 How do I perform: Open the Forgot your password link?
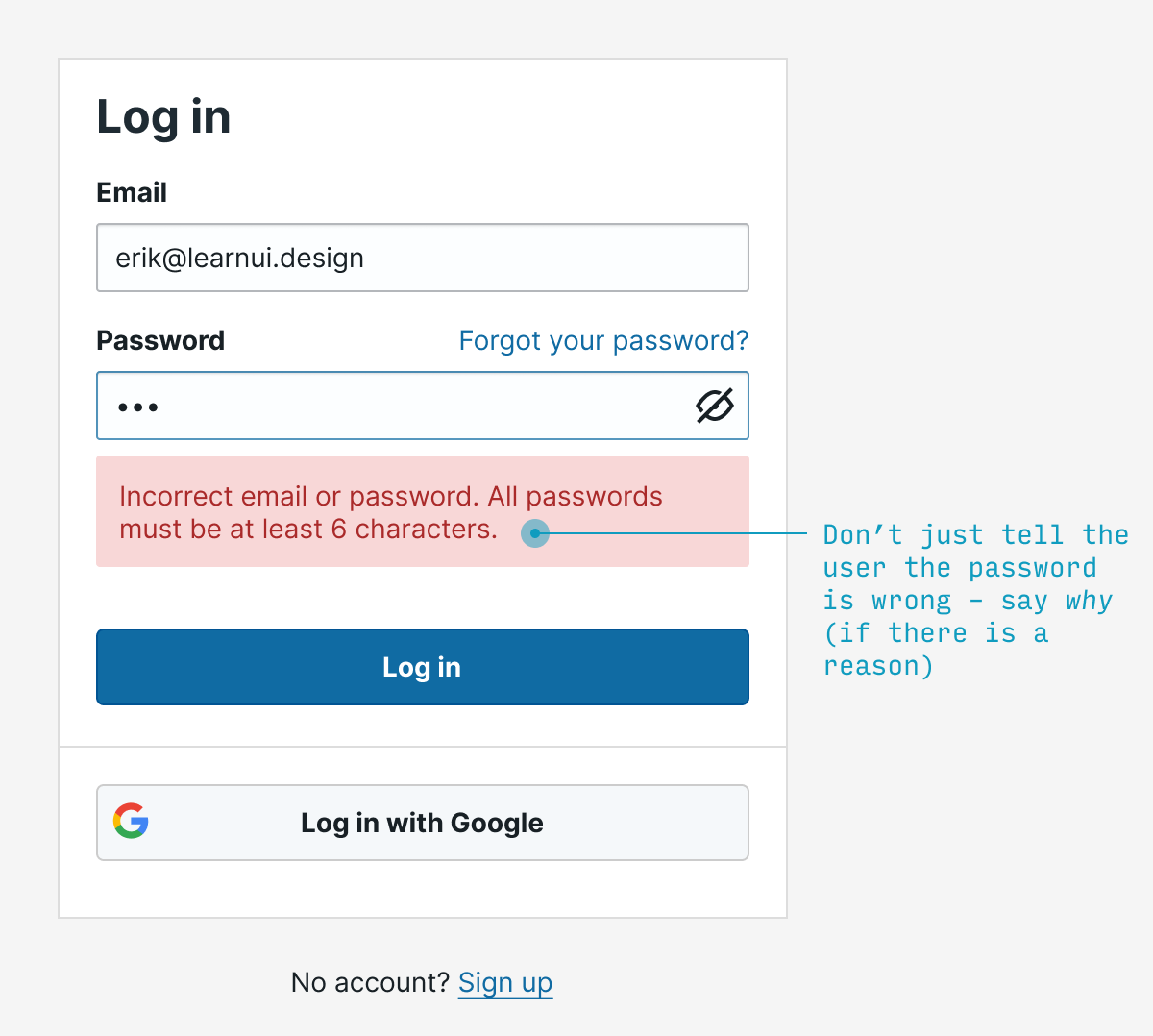point(603,341)
